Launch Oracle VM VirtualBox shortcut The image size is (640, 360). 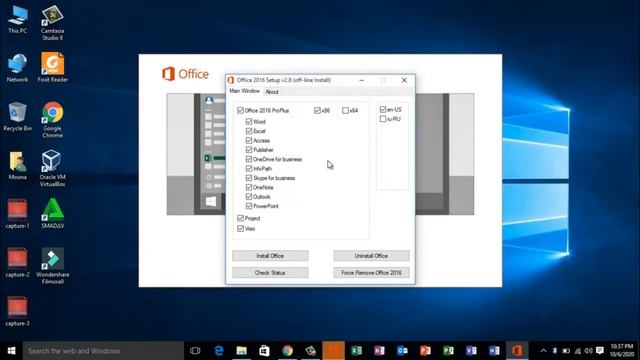[52, 168]
